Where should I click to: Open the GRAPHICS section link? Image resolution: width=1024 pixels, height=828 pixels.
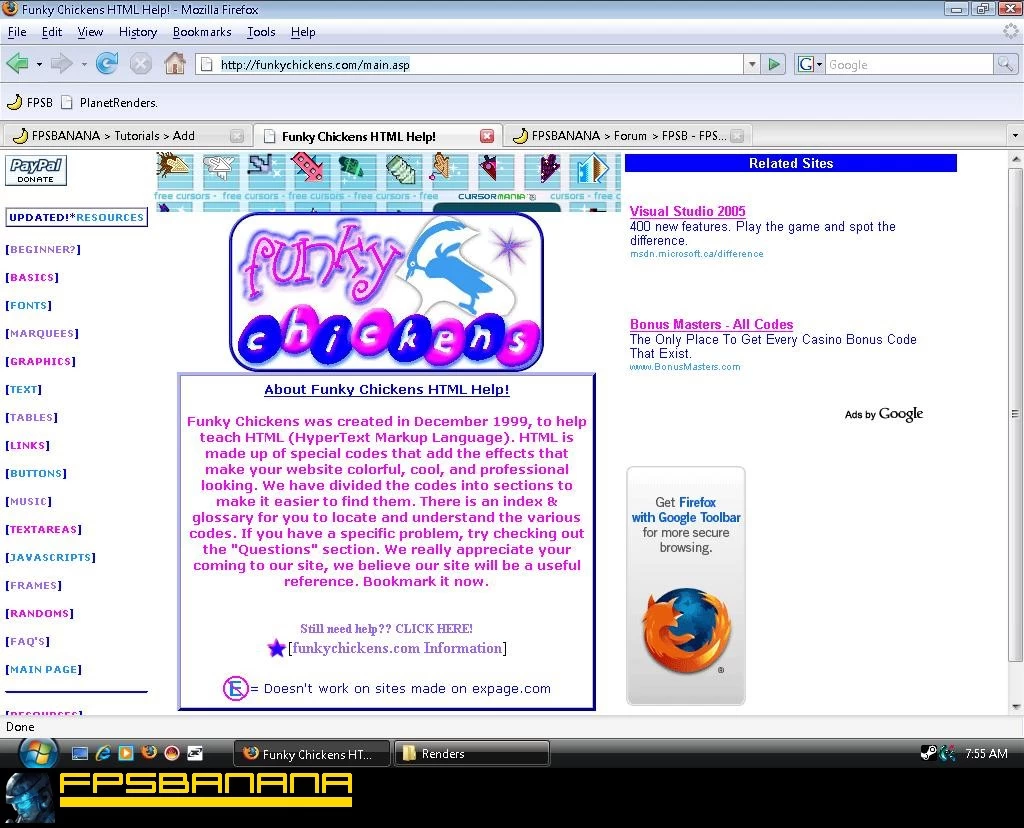tap(40, 362)
